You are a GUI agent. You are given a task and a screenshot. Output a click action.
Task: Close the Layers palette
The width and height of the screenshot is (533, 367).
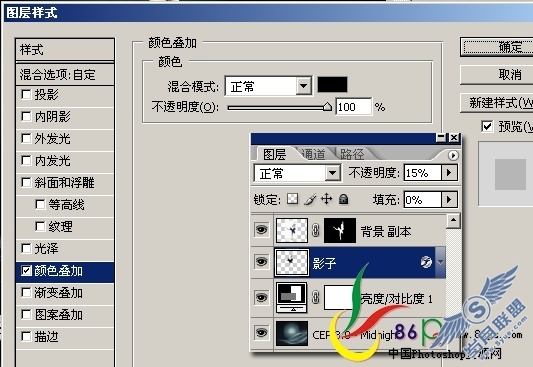[x=454, y=138]
